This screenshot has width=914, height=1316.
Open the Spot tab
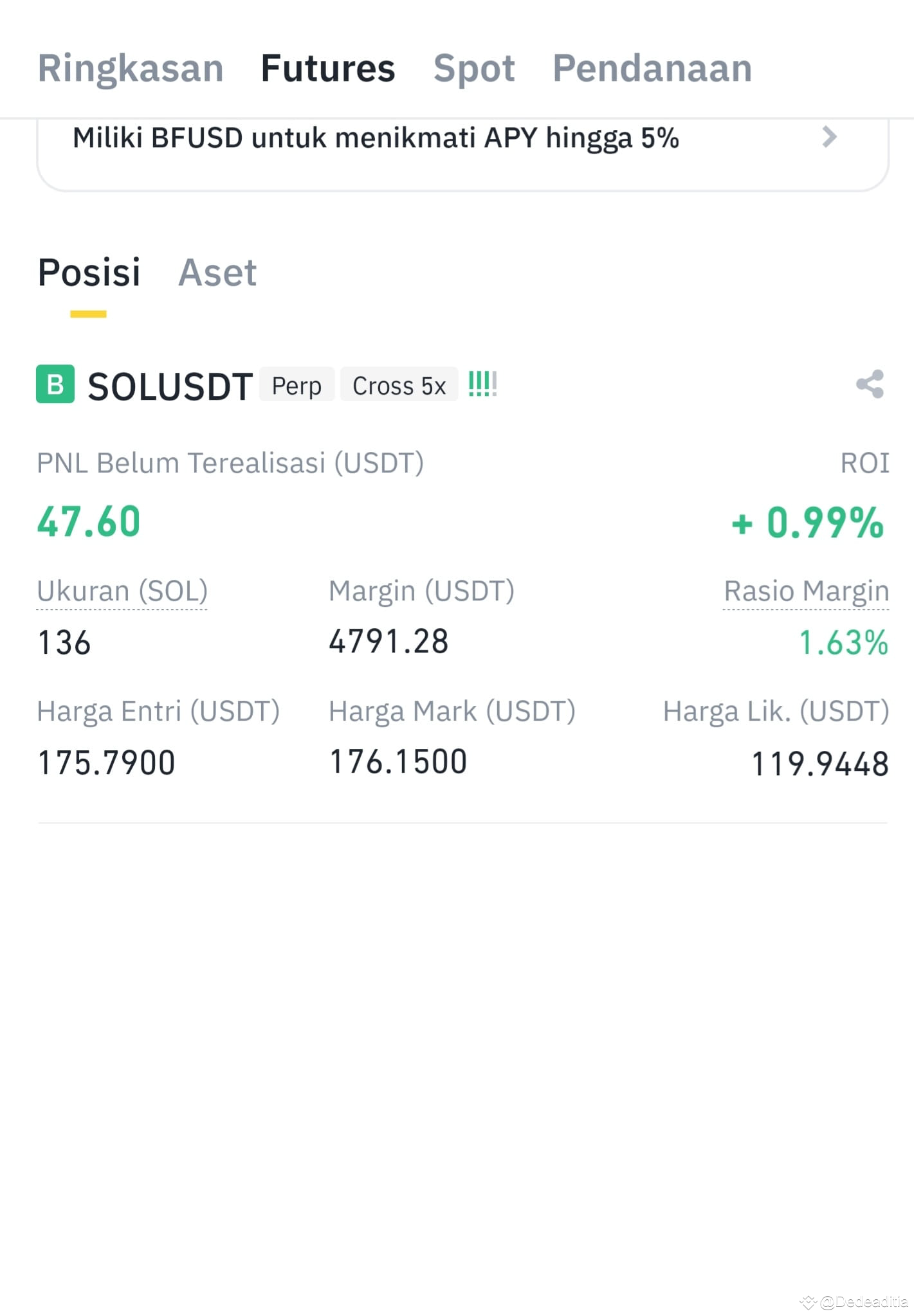[x=474, y=69]
